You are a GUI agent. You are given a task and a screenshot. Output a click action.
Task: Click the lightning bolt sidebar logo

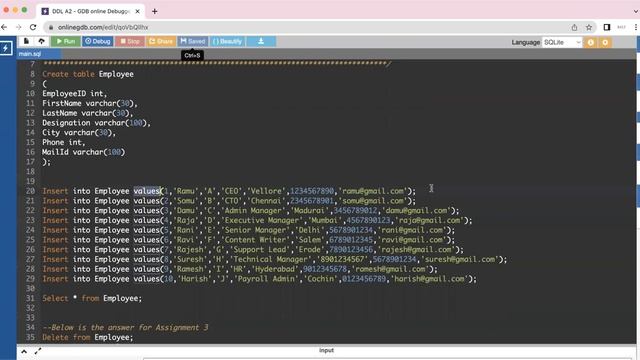(x=6, y=48)
